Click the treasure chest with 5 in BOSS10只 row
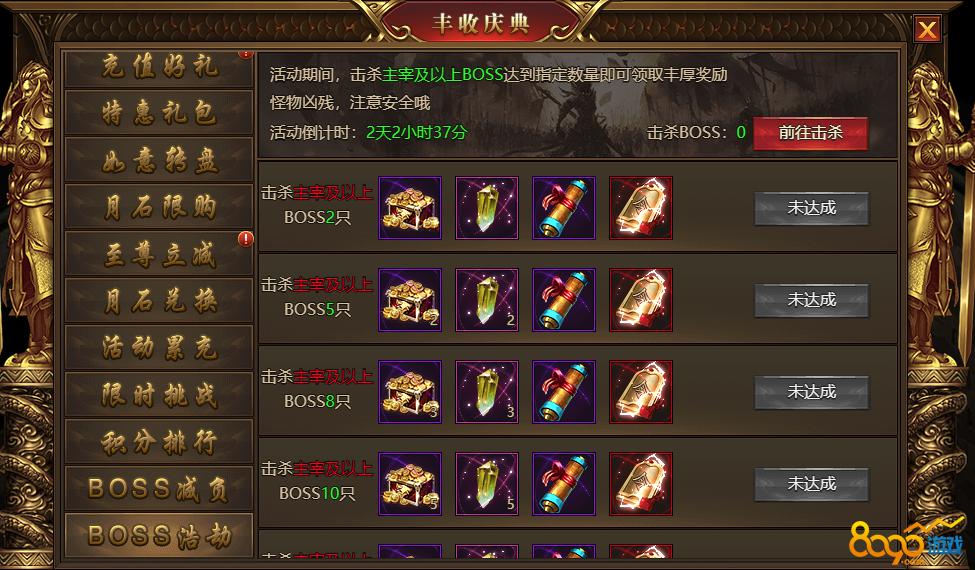975x570 pixels. click(410, 484)
